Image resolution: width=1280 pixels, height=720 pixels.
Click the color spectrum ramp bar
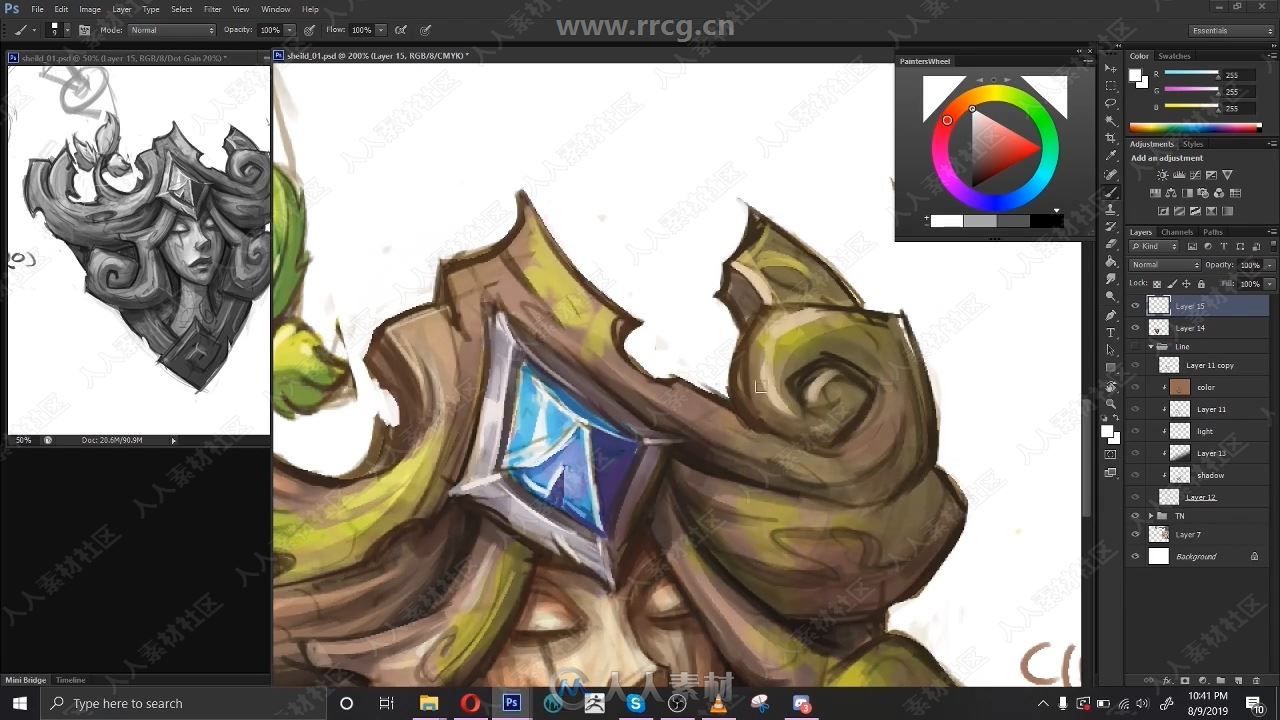click(x=1195, y=127)
